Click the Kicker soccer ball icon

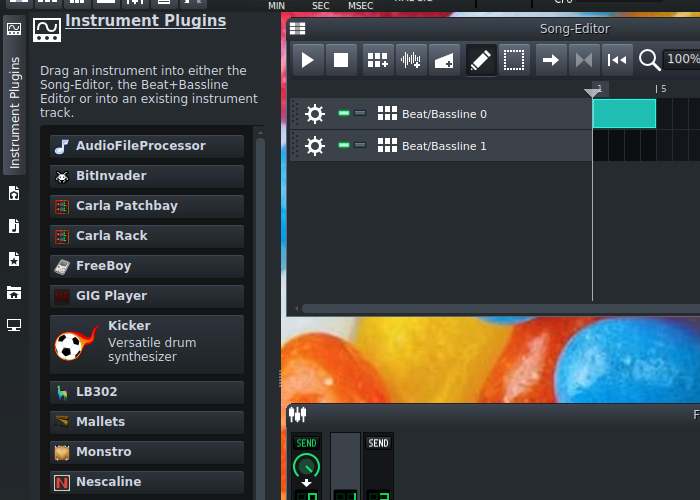74,344
